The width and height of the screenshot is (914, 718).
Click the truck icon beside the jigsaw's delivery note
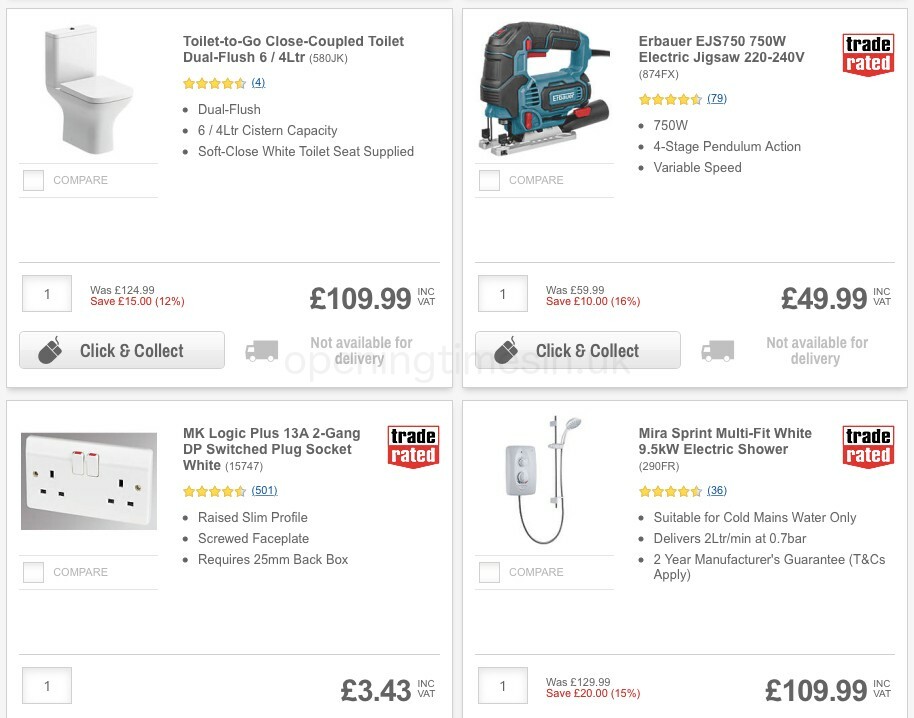(718, 350)
